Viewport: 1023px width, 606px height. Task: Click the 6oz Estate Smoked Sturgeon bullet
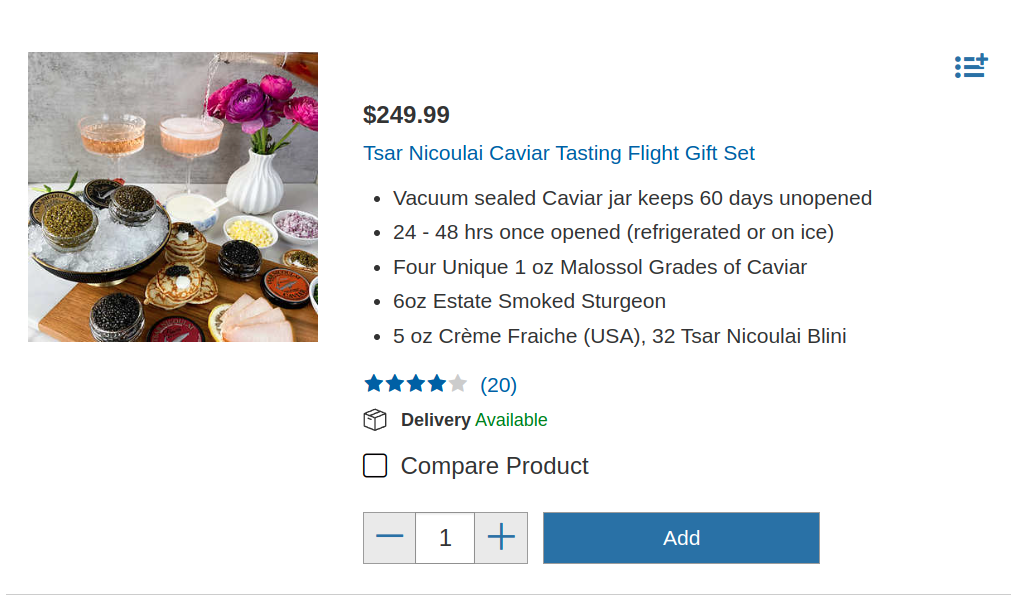coord(529,301)
